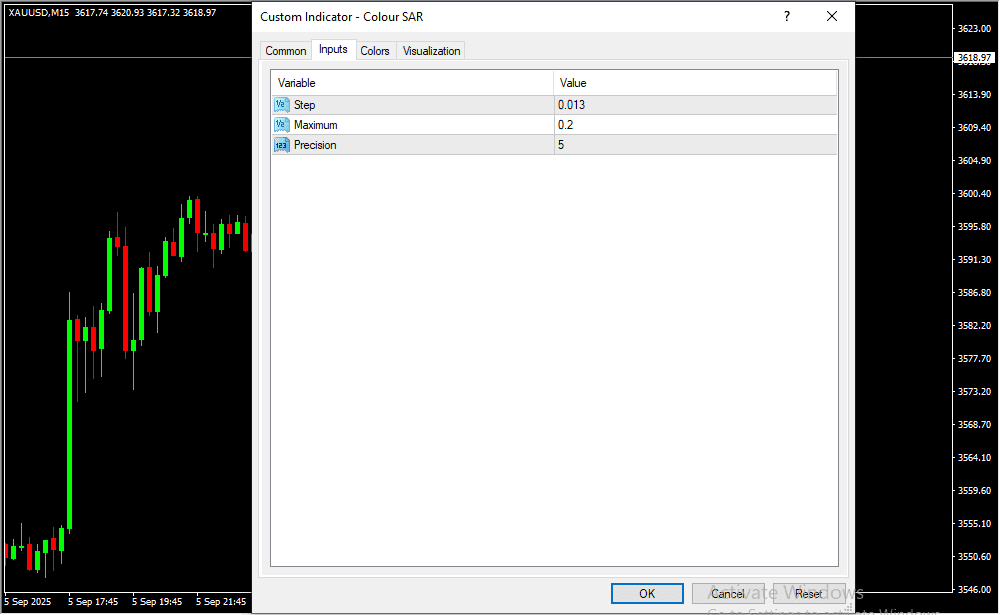
Task: Select the Maximum value 0.2 cell
Action: (x=695, y=125)
